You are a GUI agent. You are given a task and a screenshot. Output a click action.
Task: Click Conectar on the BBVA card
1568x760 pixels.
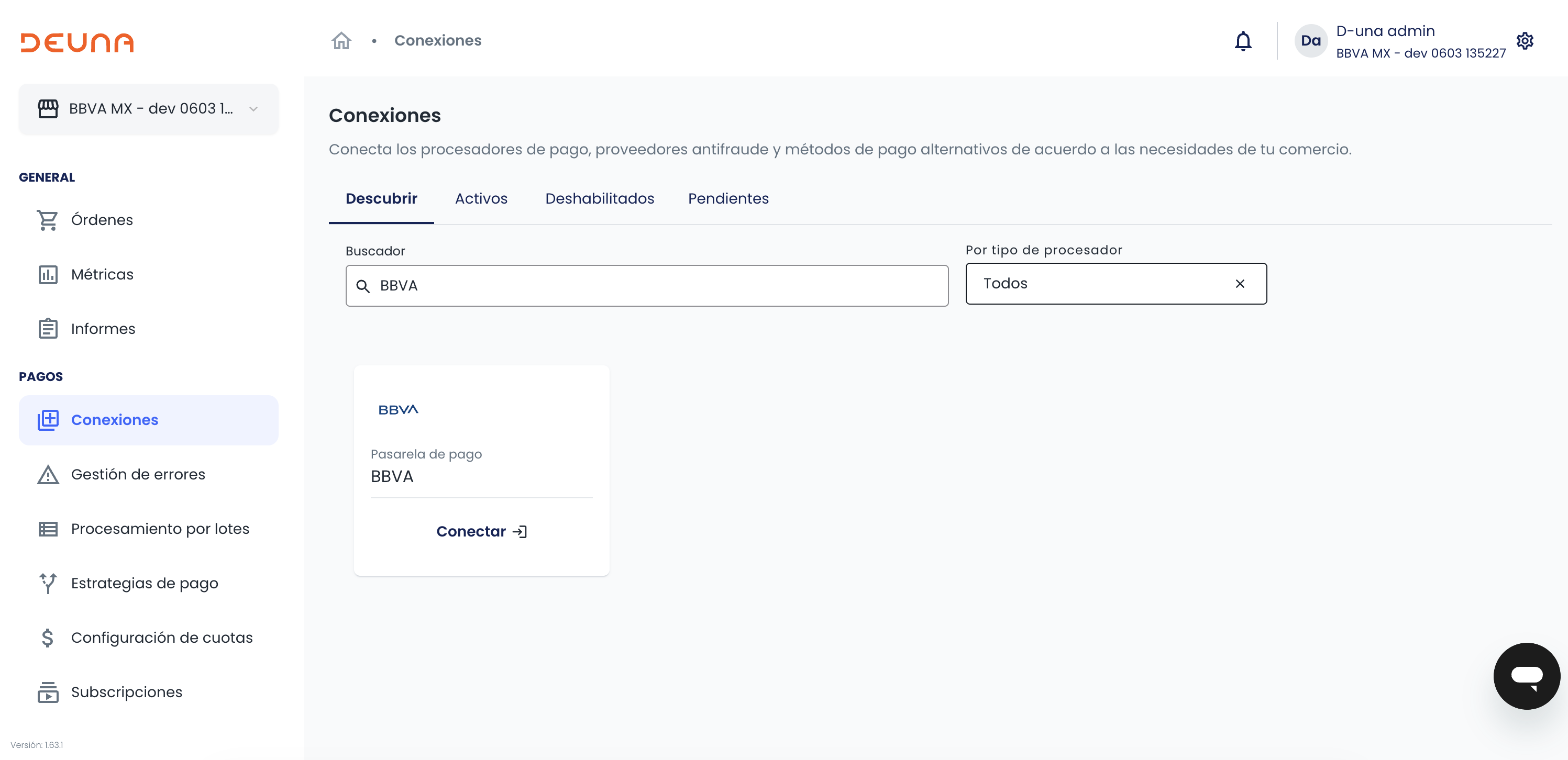pyautogui.click(x=481, y=531)
